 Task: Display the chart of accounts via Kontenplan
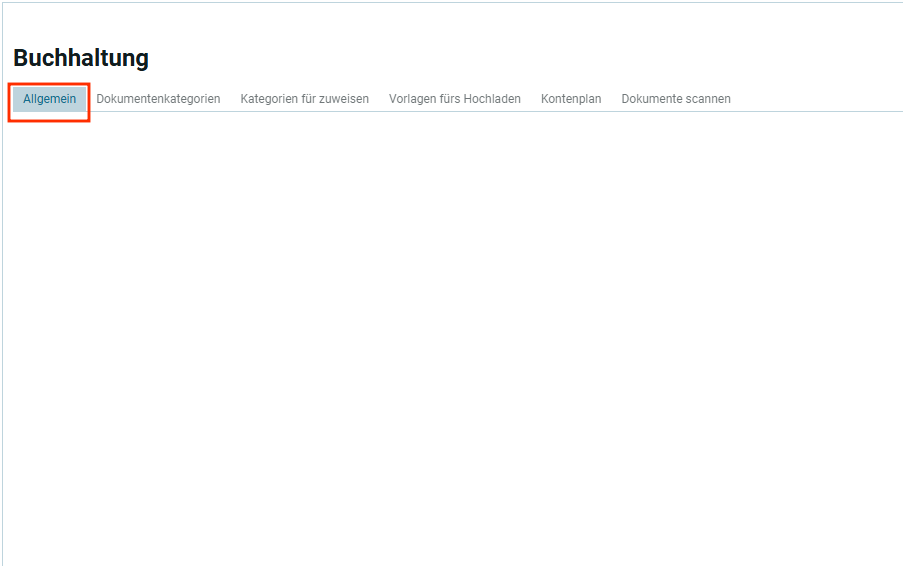(571, 99)
